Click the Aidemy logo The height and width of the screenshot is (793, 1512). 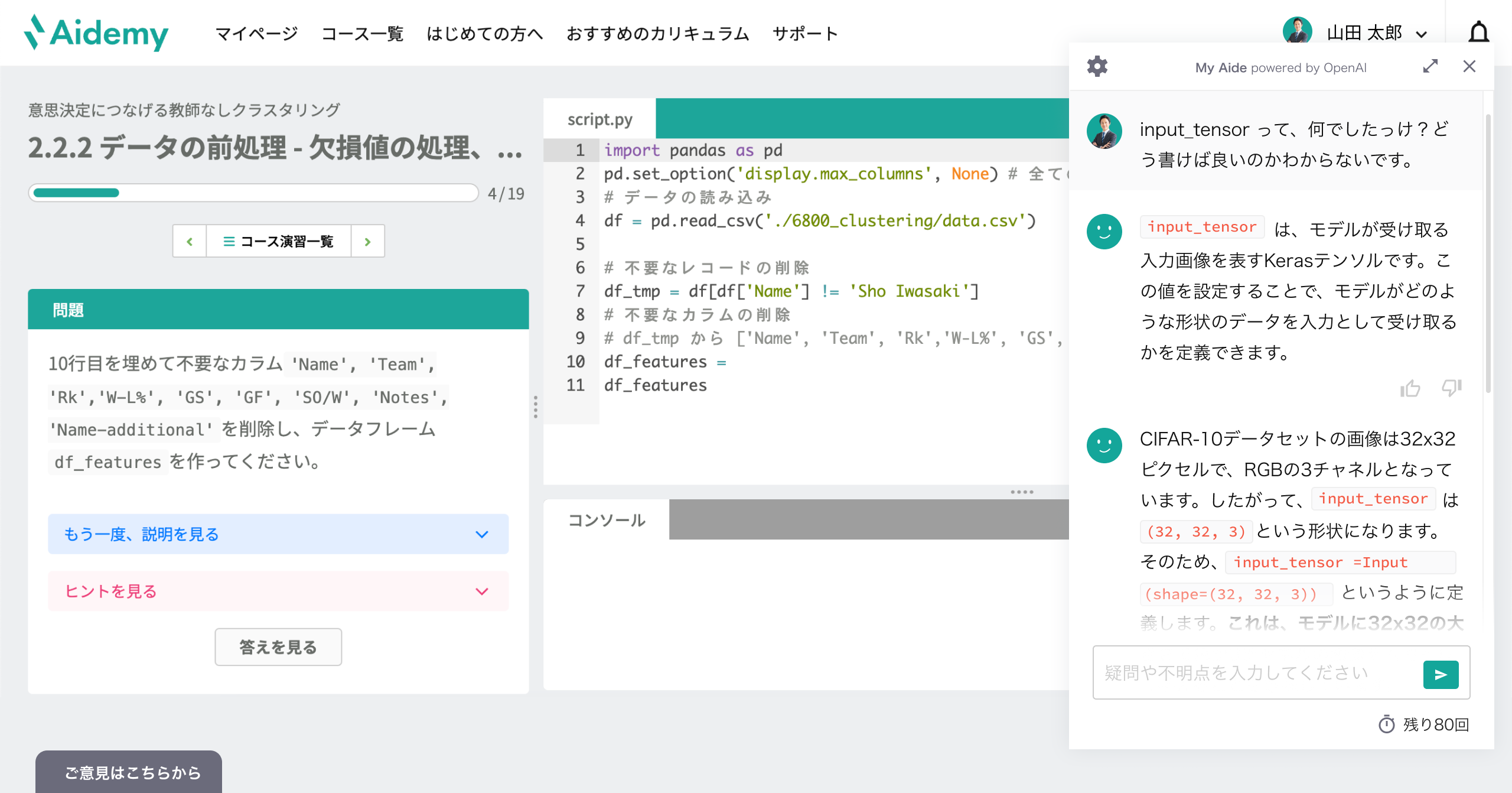(96, 32)
